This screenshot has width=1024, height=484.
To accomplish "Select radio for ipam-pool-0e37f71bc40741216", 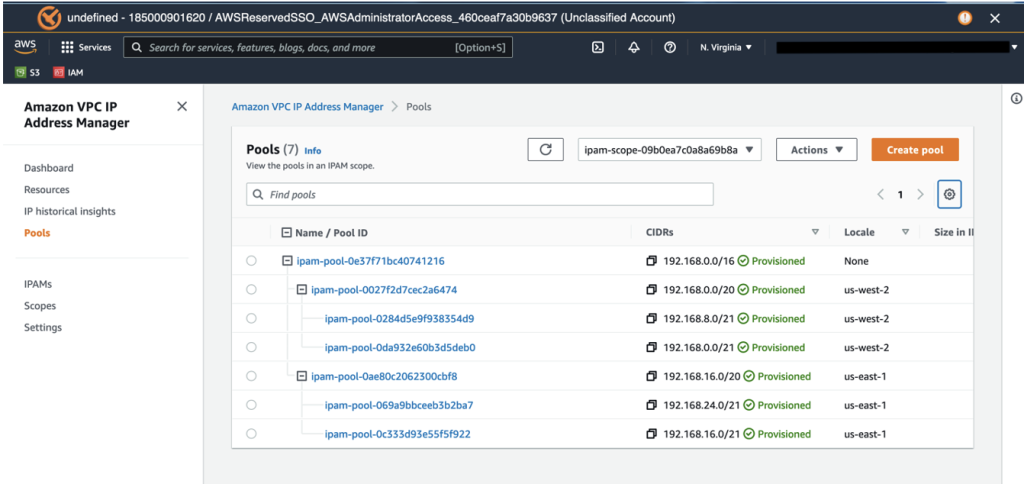I will 251,261.
